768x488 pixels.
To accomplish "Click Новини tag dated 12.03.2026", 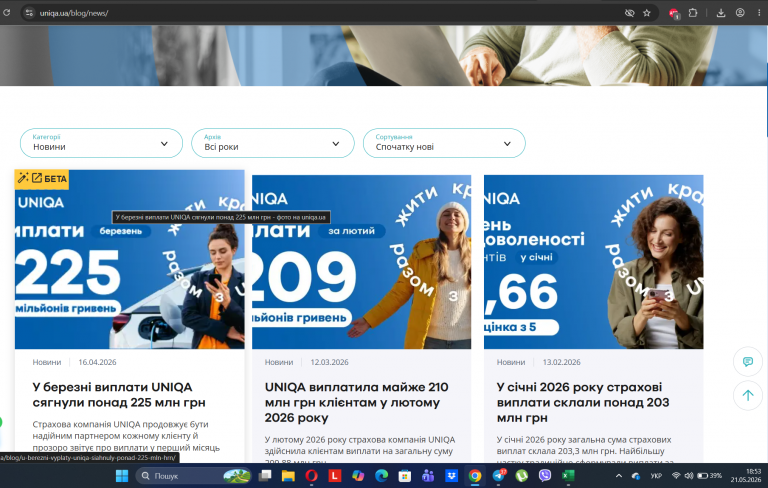I will pos(279,362).
